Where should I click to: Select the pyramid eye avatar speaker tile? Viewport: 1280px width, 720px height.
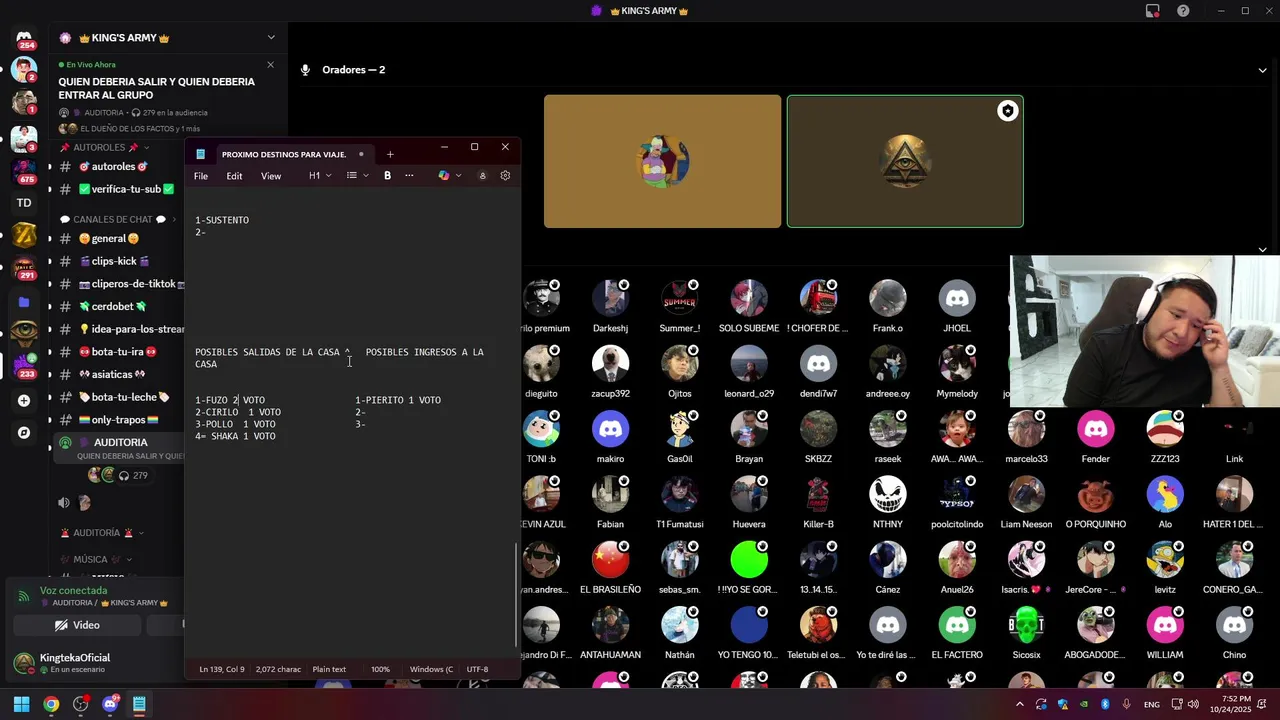tap(905, 161)
